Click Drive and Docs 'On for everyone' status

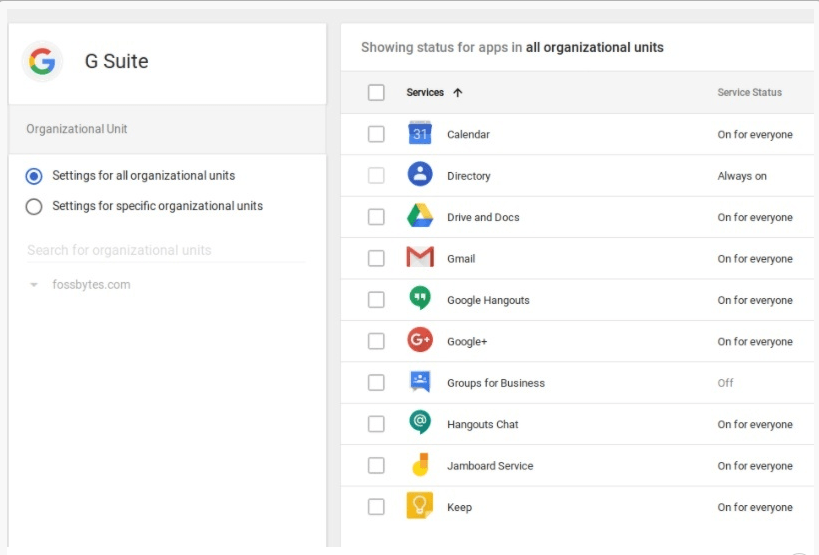[755, 217]
